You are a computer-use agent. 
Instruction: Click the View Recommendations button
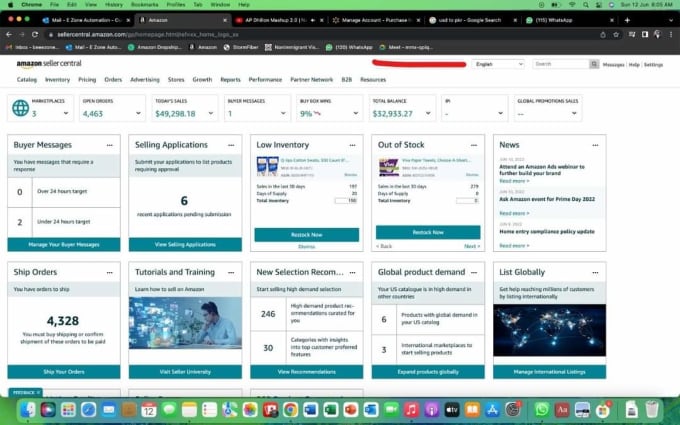pos(307,372)
